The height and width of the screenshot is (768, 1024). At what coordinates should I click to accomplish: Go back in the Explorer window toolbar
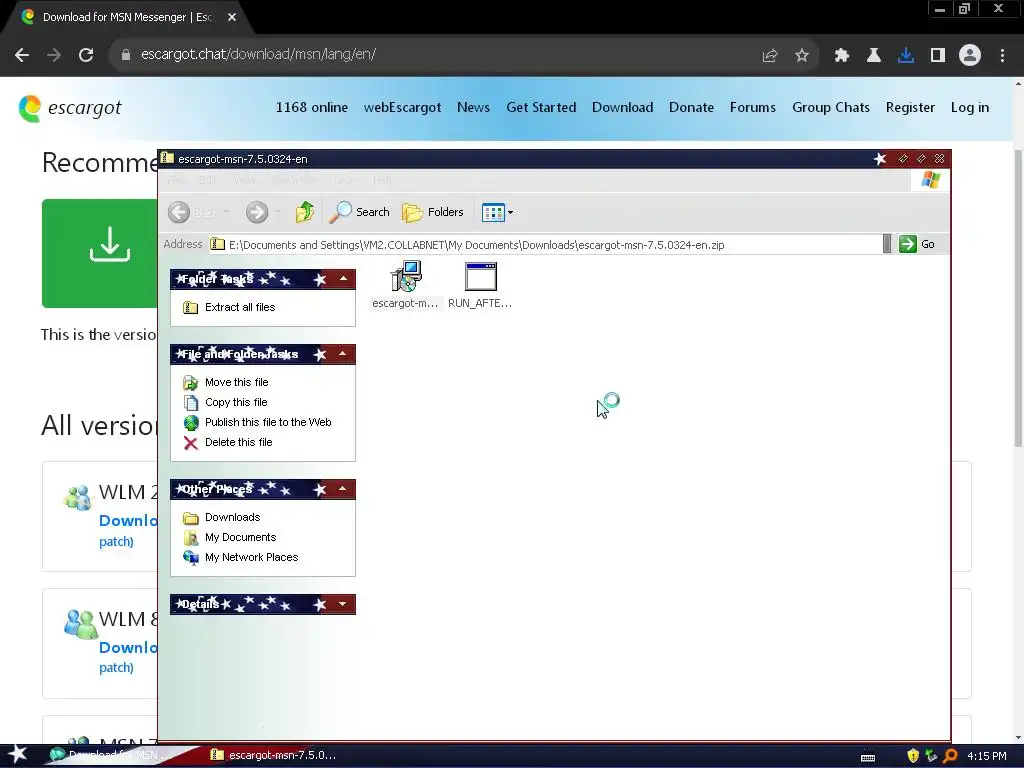coord(179,212)
